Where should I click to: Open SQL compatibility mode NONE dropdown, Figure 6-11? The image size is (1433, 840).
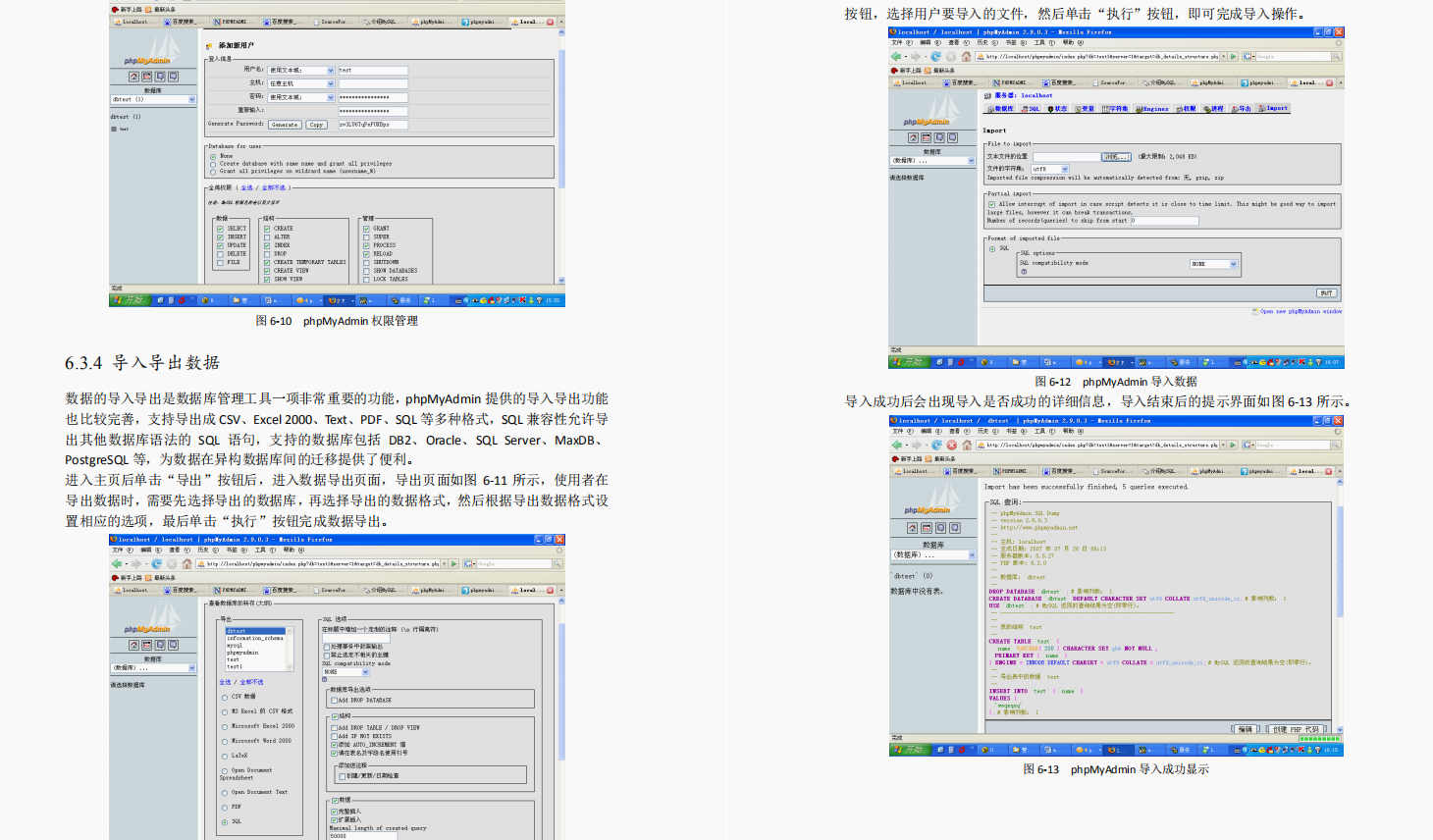345,672
